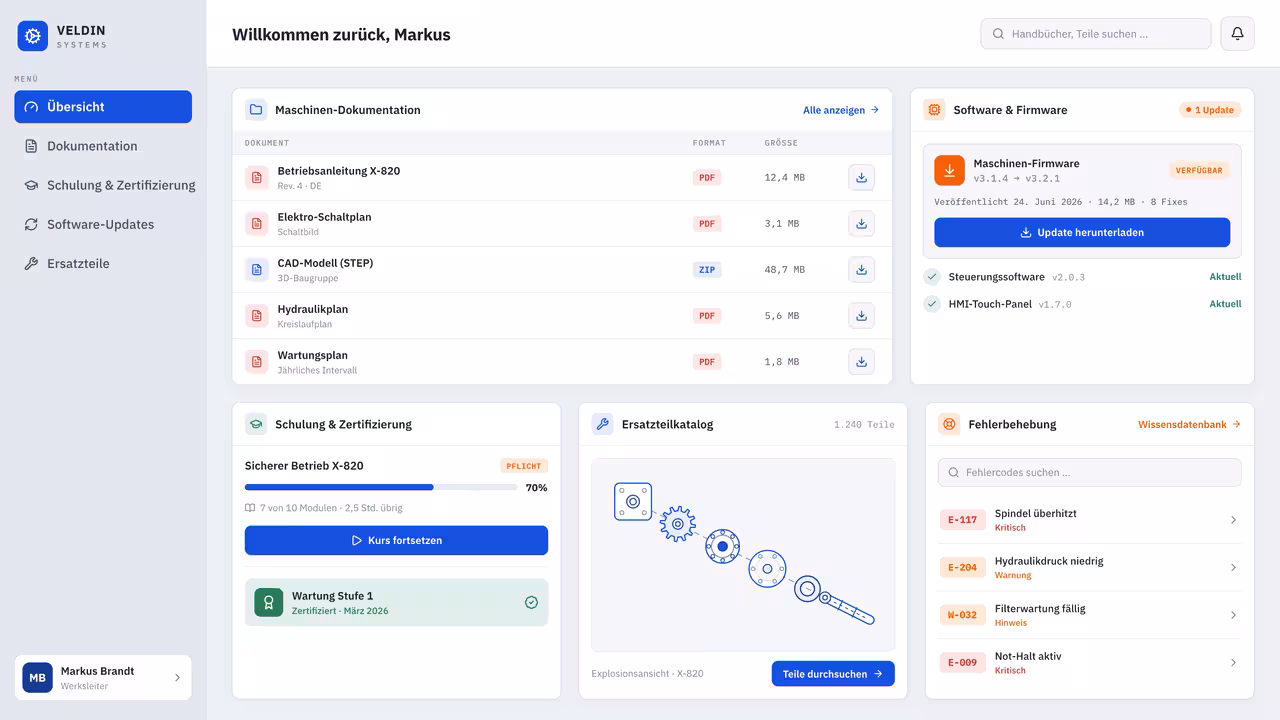Click the Schulung & Zertifizierung graduation cap icon
Image resolution: width=1280 pixels, height=720 pixels.
(256, 424)
